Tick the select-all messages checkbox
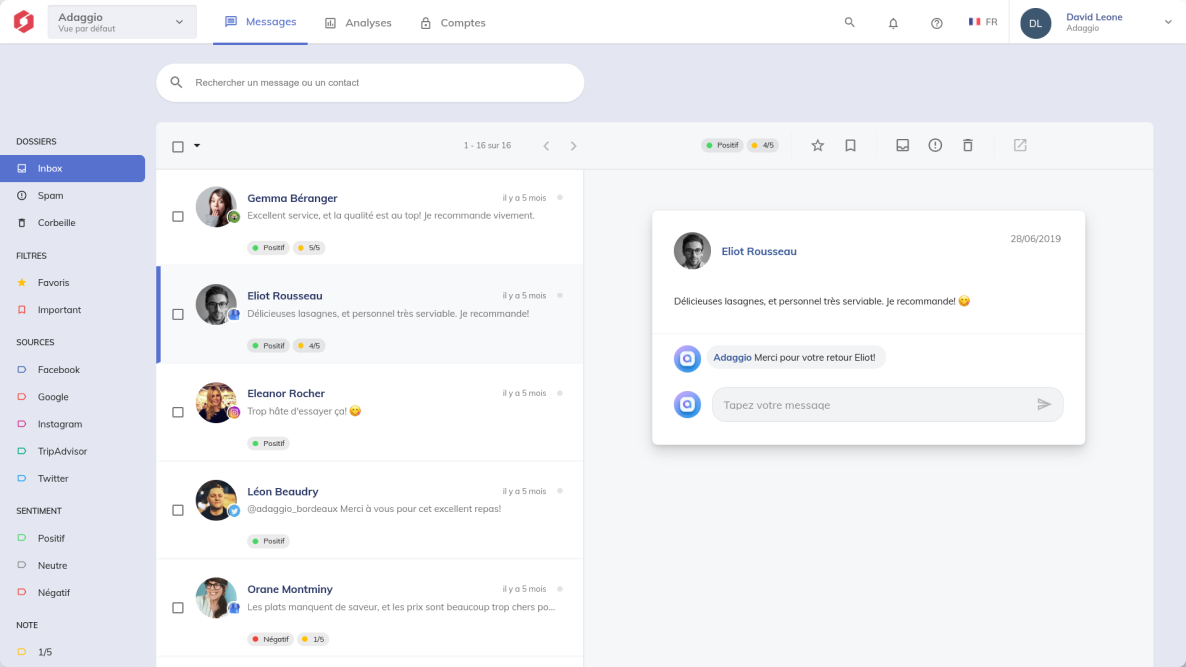Image resolution: width=1186 pixels, height=667 pixels. pyautogui.click(x=178, y=147)
